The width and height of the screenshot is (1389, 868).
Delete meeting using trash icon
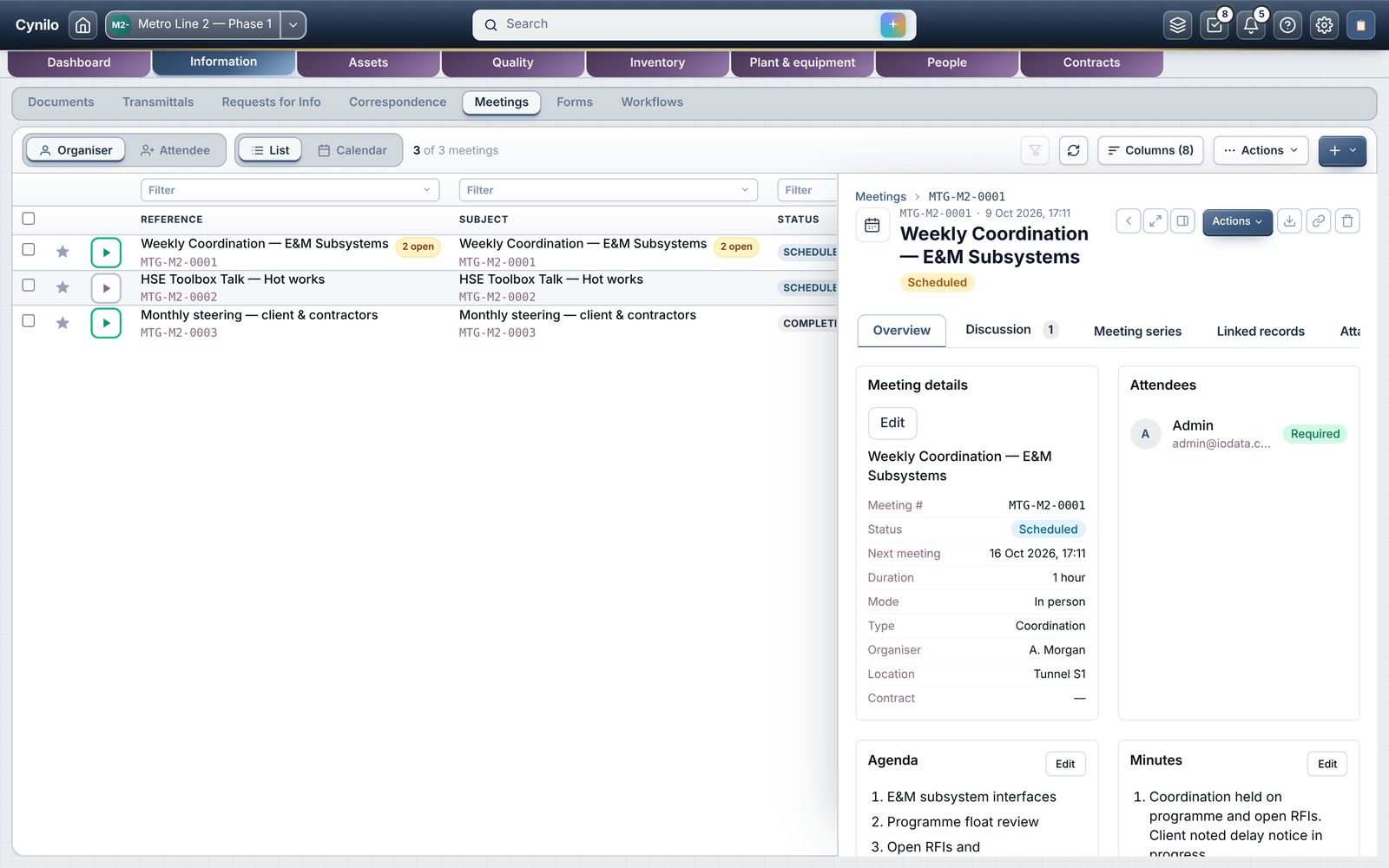pos(1347,221)
